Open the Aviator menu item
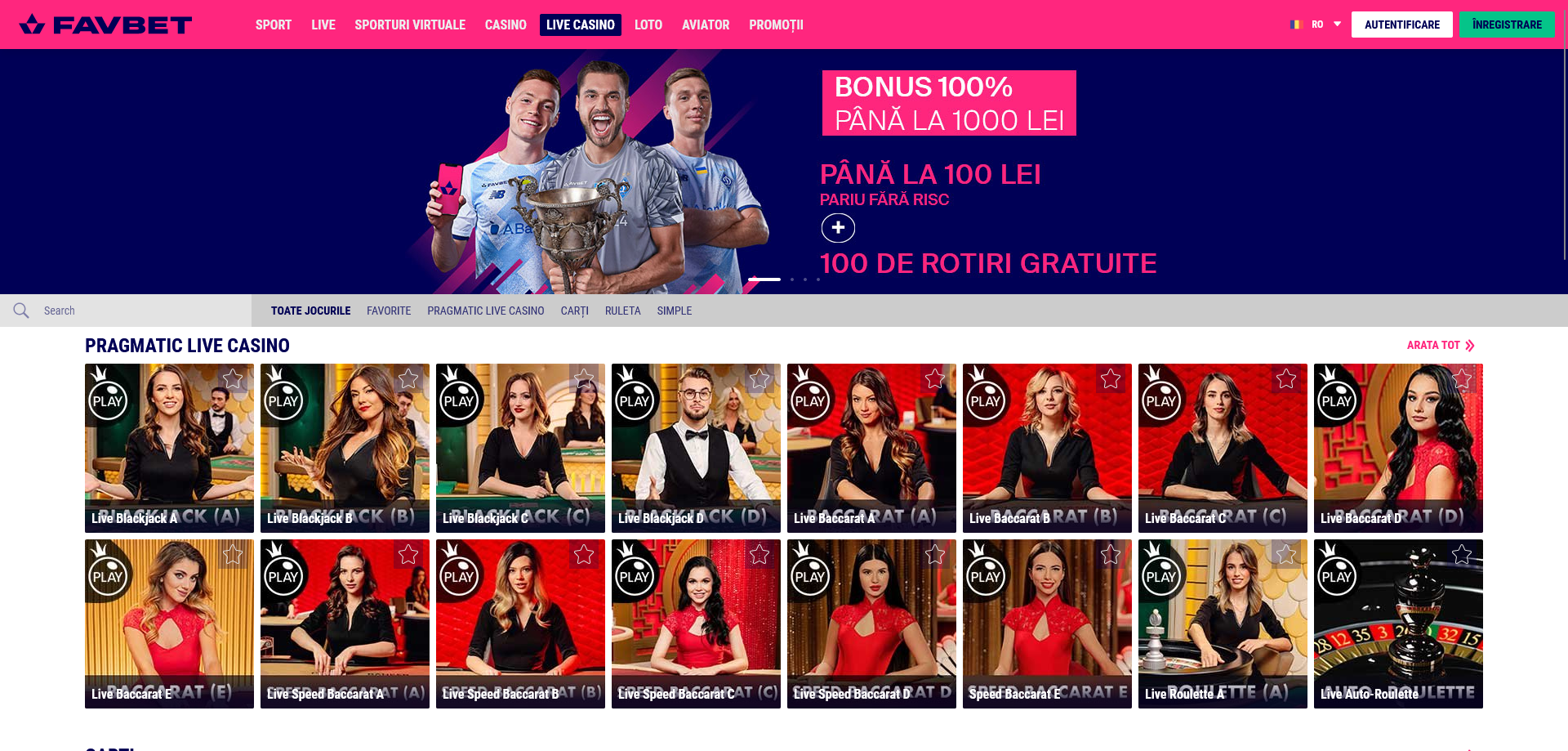This screenshot has height=751, width=1568. (x=706, y=25)
